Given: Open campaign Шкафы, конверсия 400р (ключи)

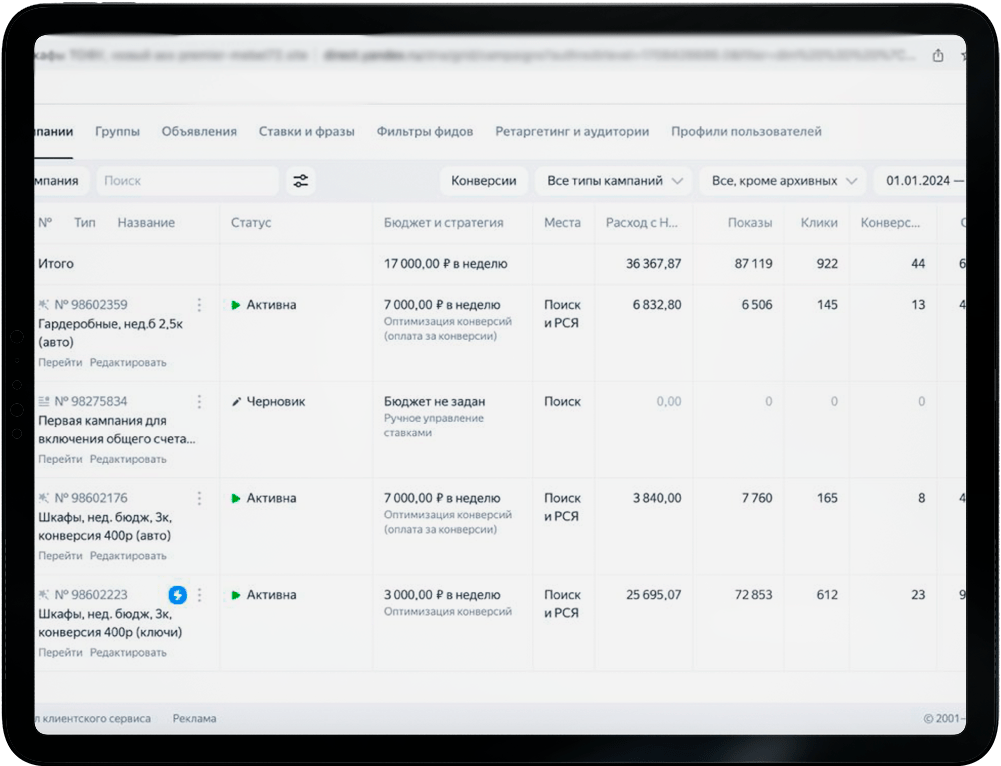Looking at the screenshot, I should pyautogui.click(x=110, y=623).
